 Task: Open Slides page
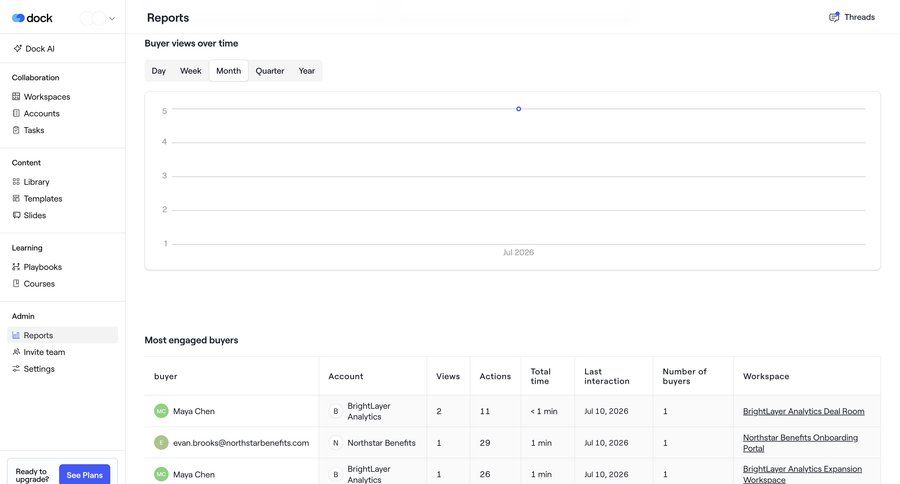63,215
